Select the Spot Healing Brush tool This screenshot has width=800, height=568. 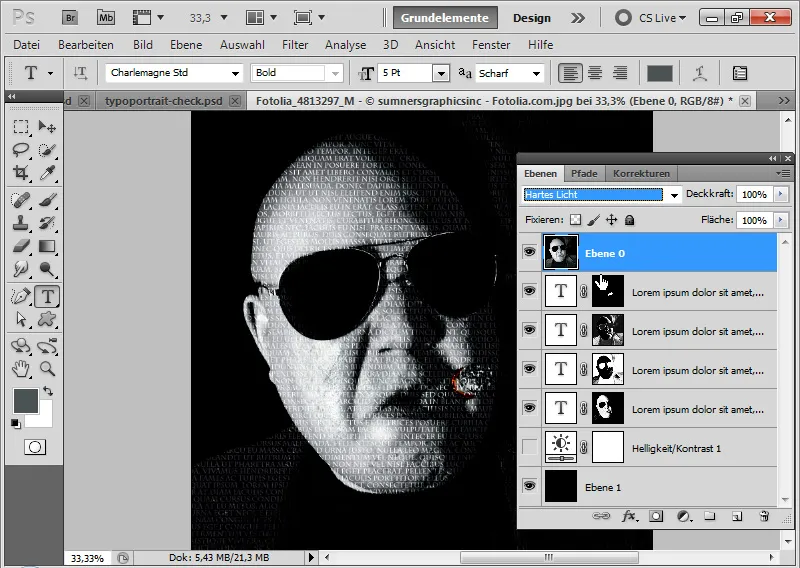(21, 200)
